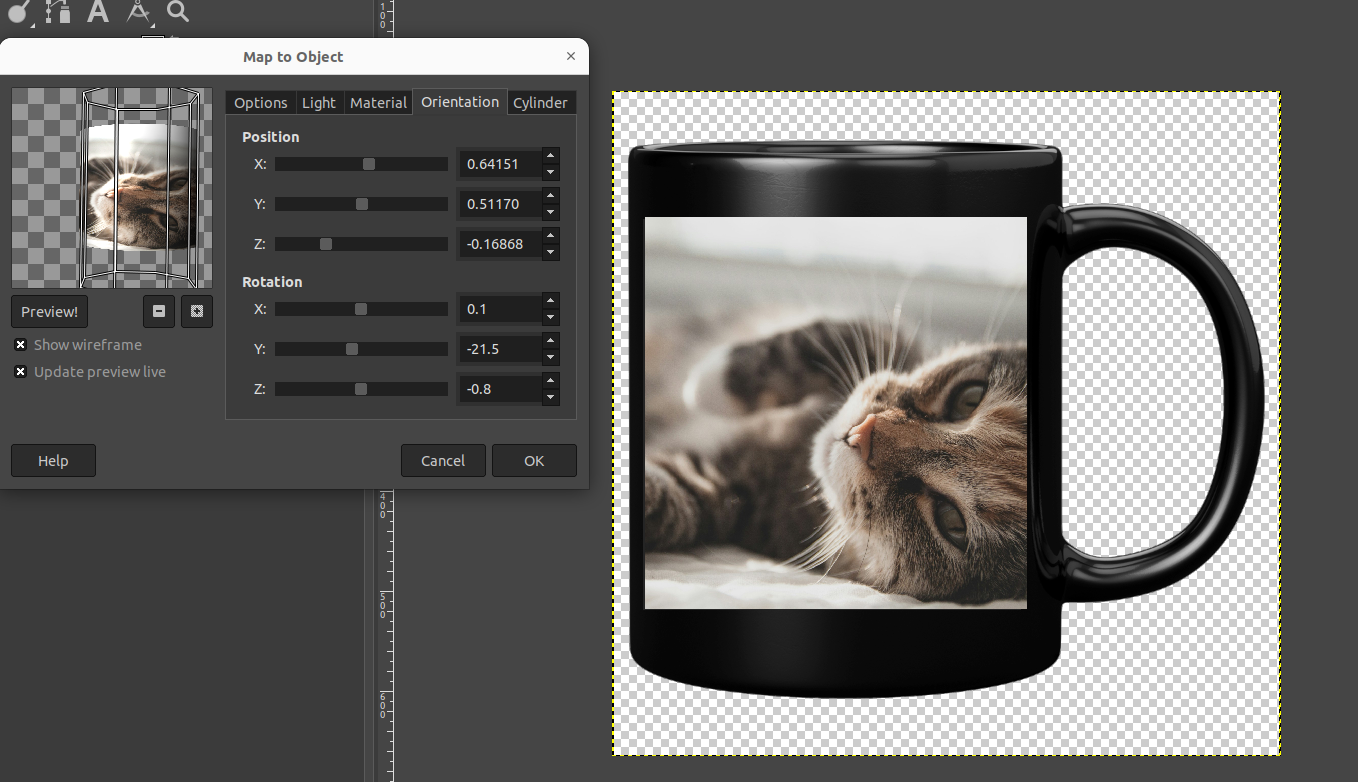Select the Zoom magnifier tool
This screenshot has height=782, width=1358.
pos(177,12)
